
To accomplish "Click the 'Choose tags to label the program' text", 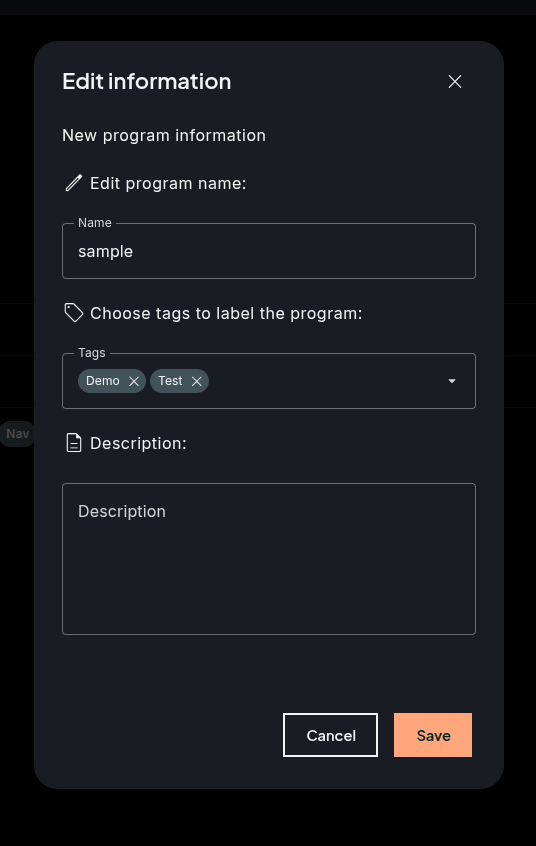I will (x=226, y=313).
